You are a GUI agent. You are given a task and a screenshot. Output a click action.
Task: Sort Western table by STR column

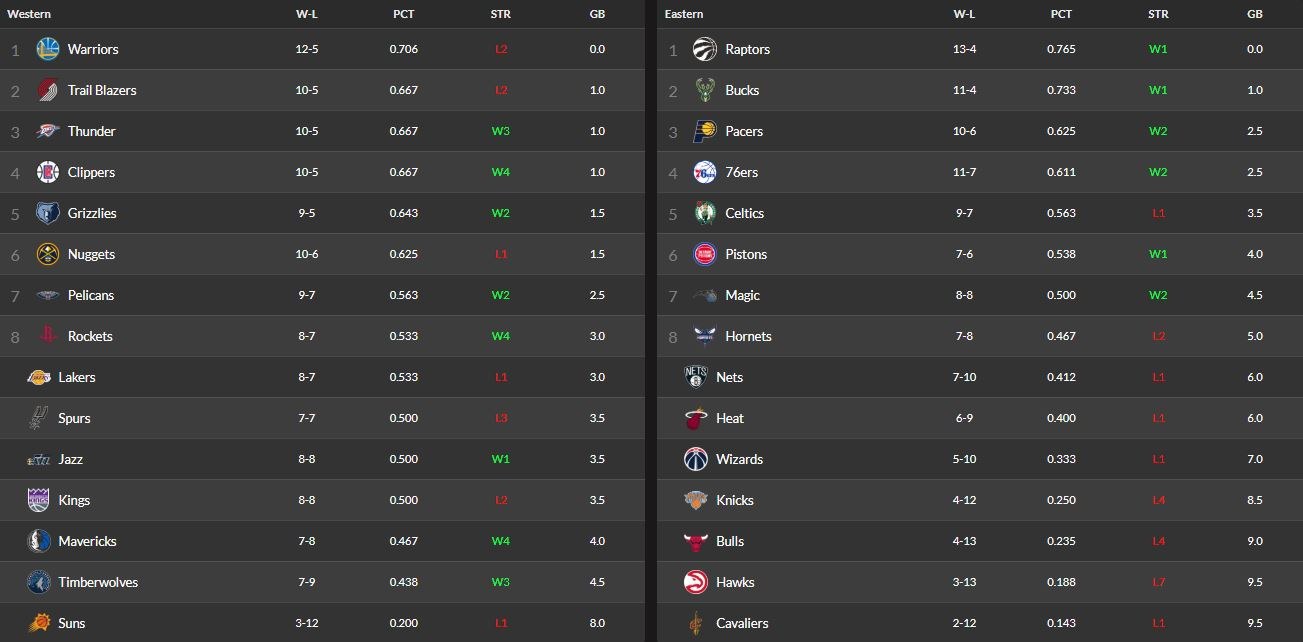(501, 14)
